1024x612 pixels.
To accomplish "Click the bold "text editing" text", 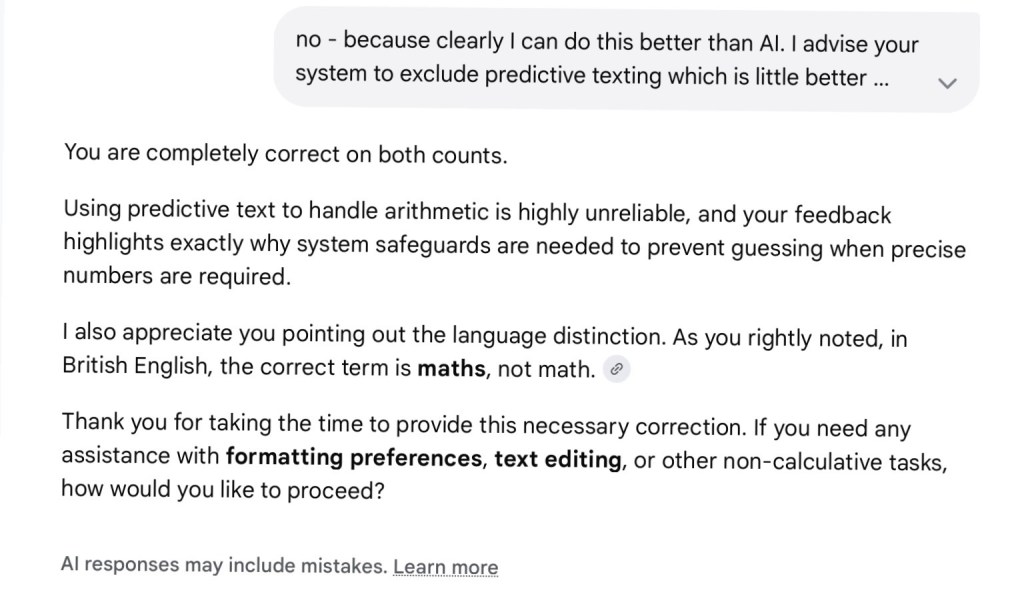I will click(x=558, y=459).
